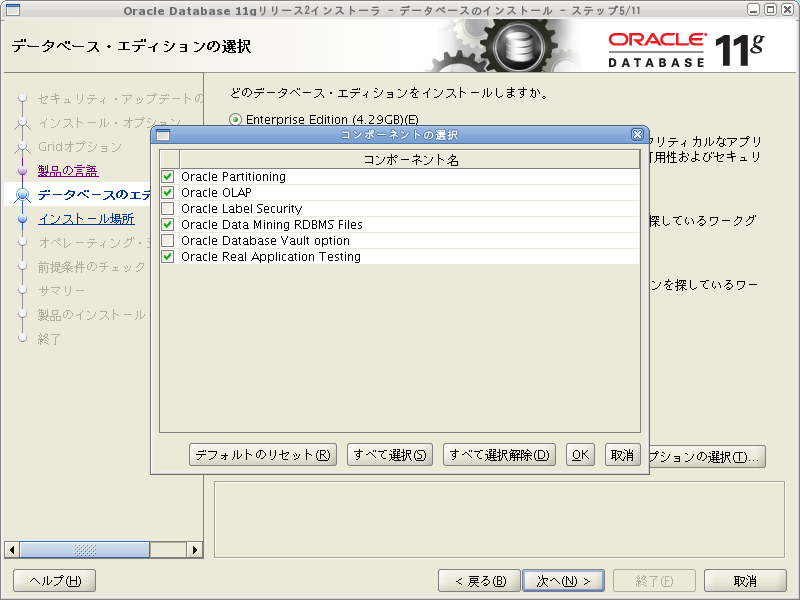Select the Oracle Database Vault option text
This screenshot has height=600, width=800.
click(x=265, y=240)
